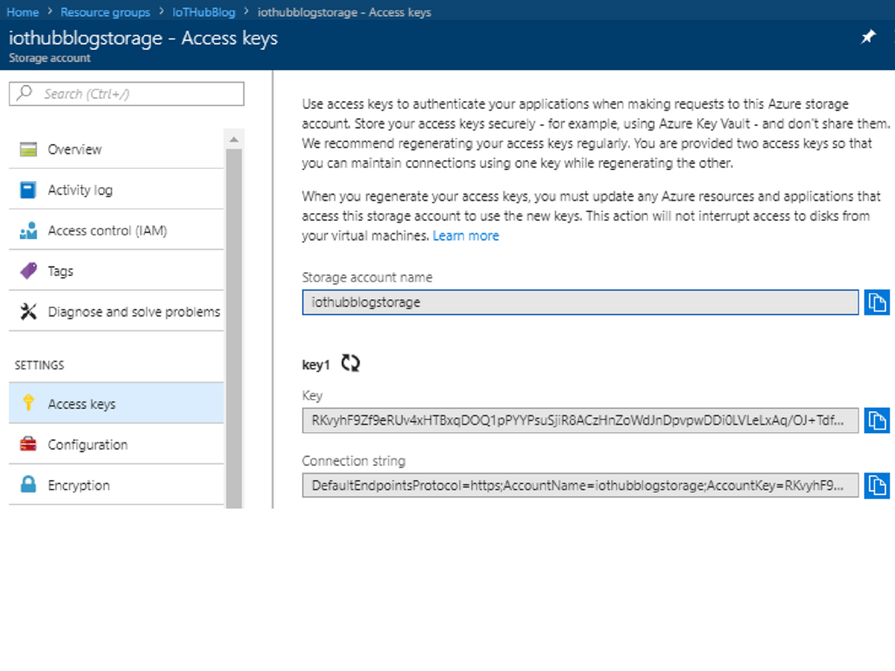This screenshot has height=671, width=895.
Task: Click the Diagnose wrench icon
Action: click(28, 312)
